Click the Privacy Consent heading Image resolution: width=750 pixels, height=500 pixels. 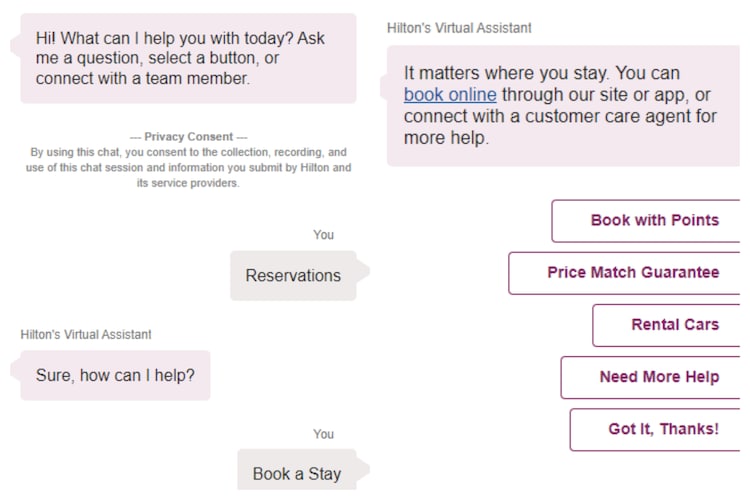[x=189, y=137]
